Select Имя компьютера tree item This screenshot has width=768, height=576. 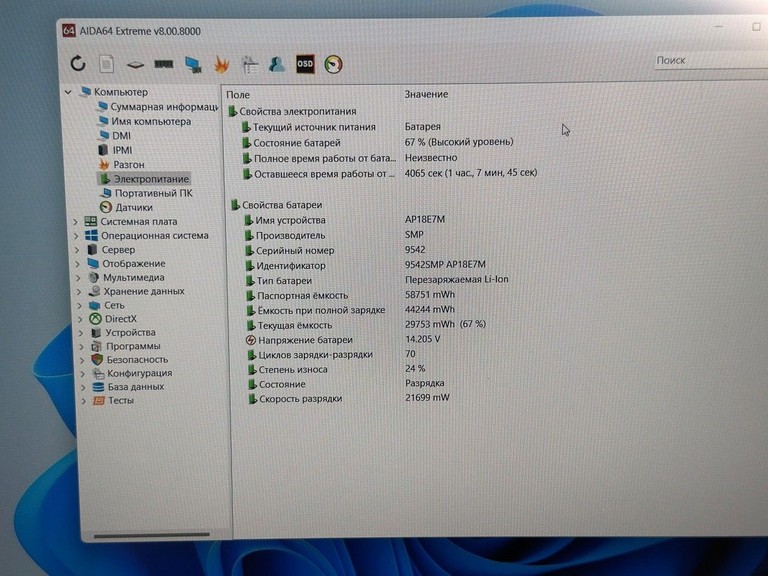[144, 121]
